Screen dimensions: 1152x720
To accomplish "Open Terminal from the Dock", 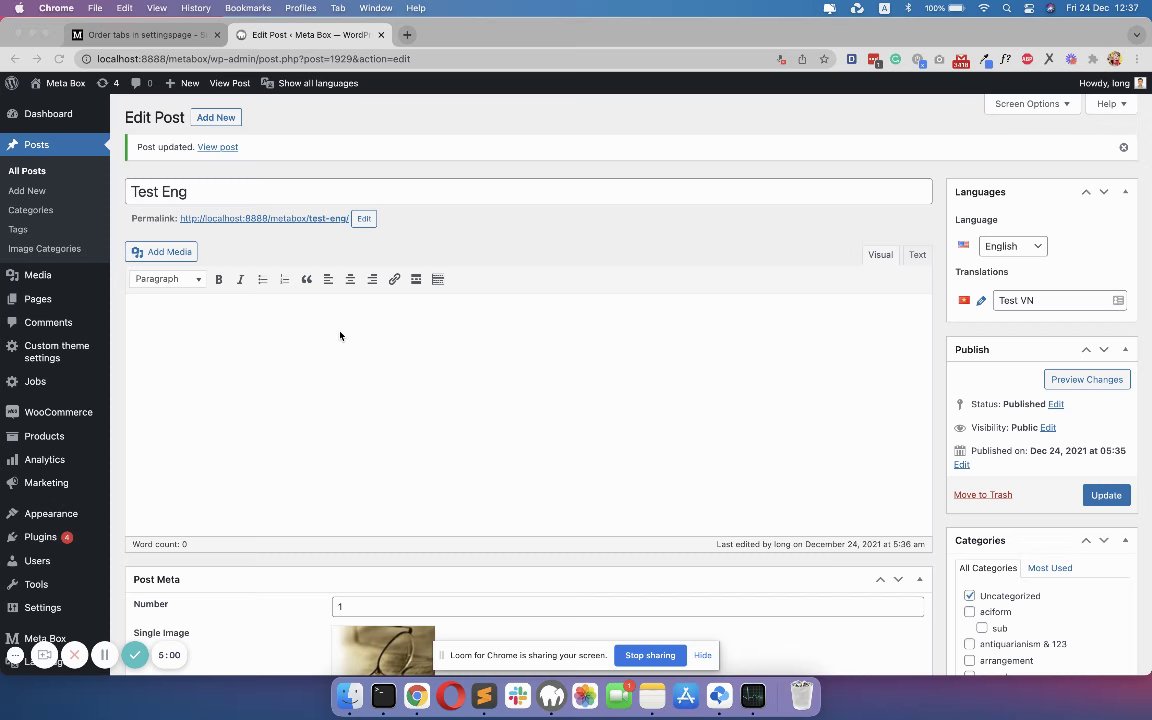I will (x=384, y=695).
